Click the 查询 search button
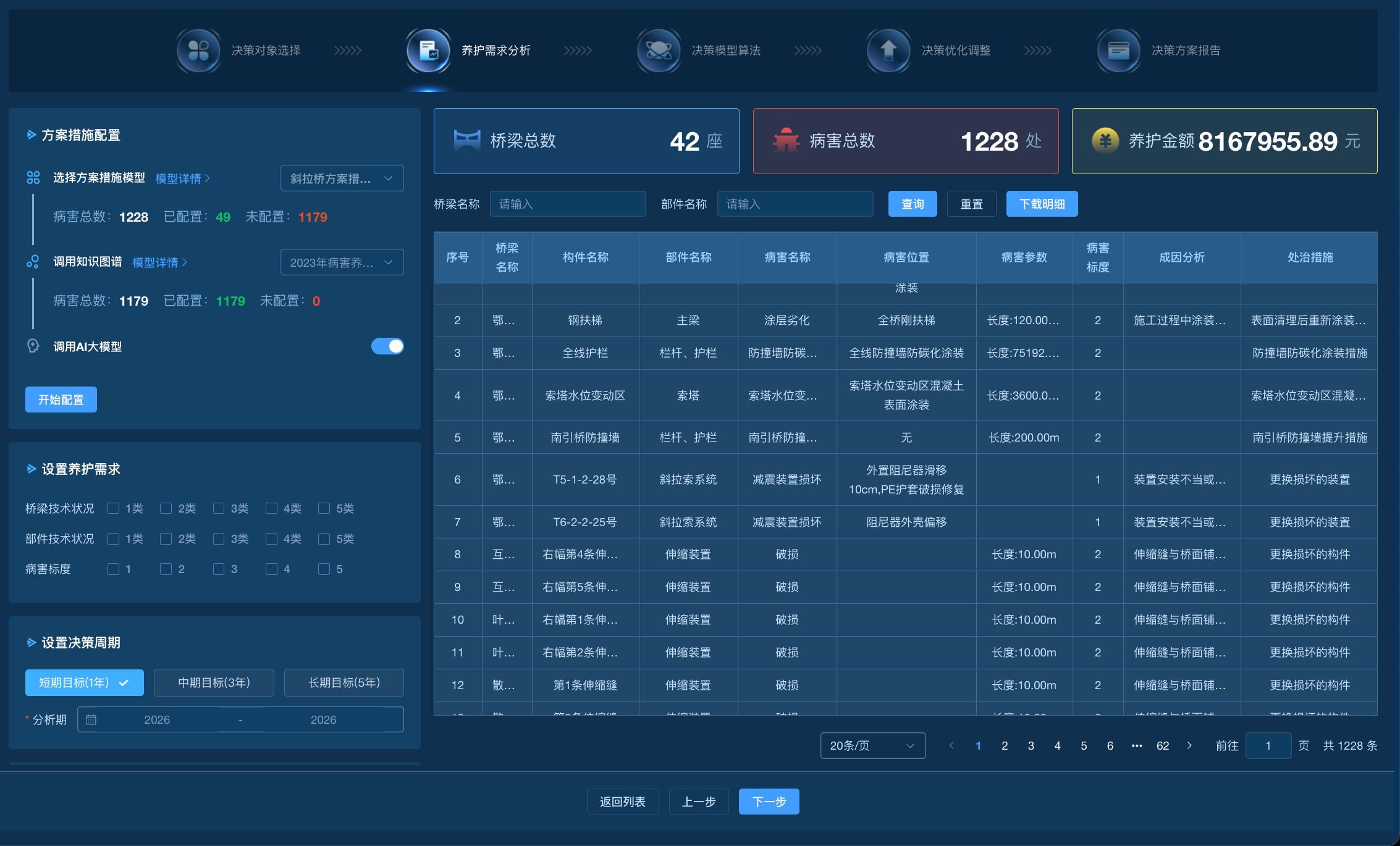This screenshot has width=1400, height=846. [913, 204]
